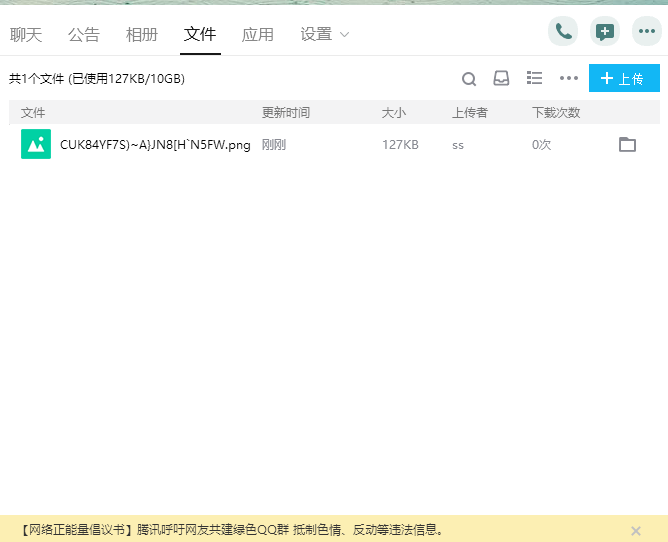Select file CUK84YF7S)~A}JN8[H`N5FW.png
668x542 pixels.
tap(155, 145)
